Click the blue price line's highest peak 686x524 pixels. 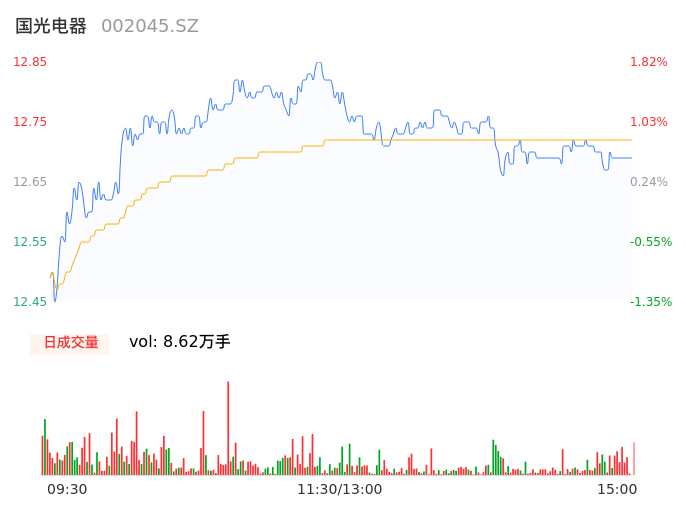coord(318,63)
